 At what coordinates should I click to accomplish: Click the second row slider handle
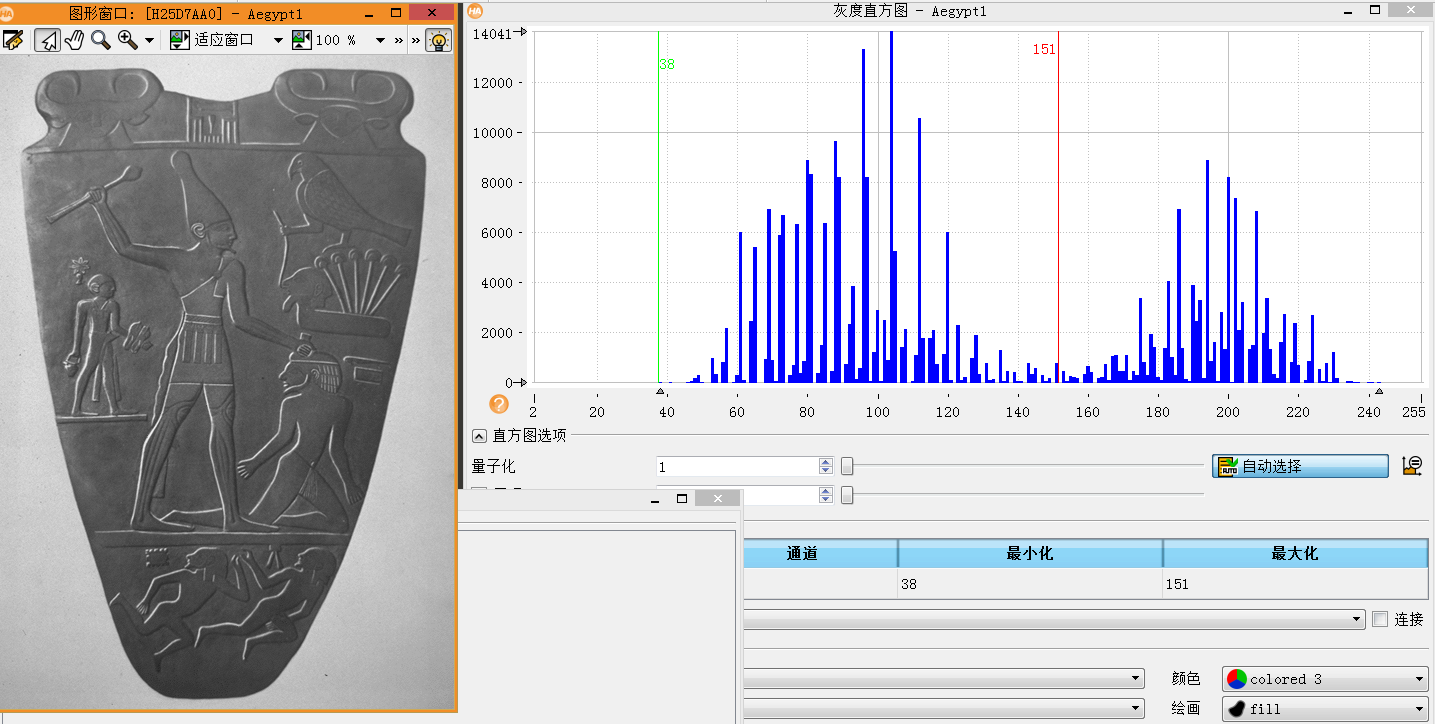[847, 495]
